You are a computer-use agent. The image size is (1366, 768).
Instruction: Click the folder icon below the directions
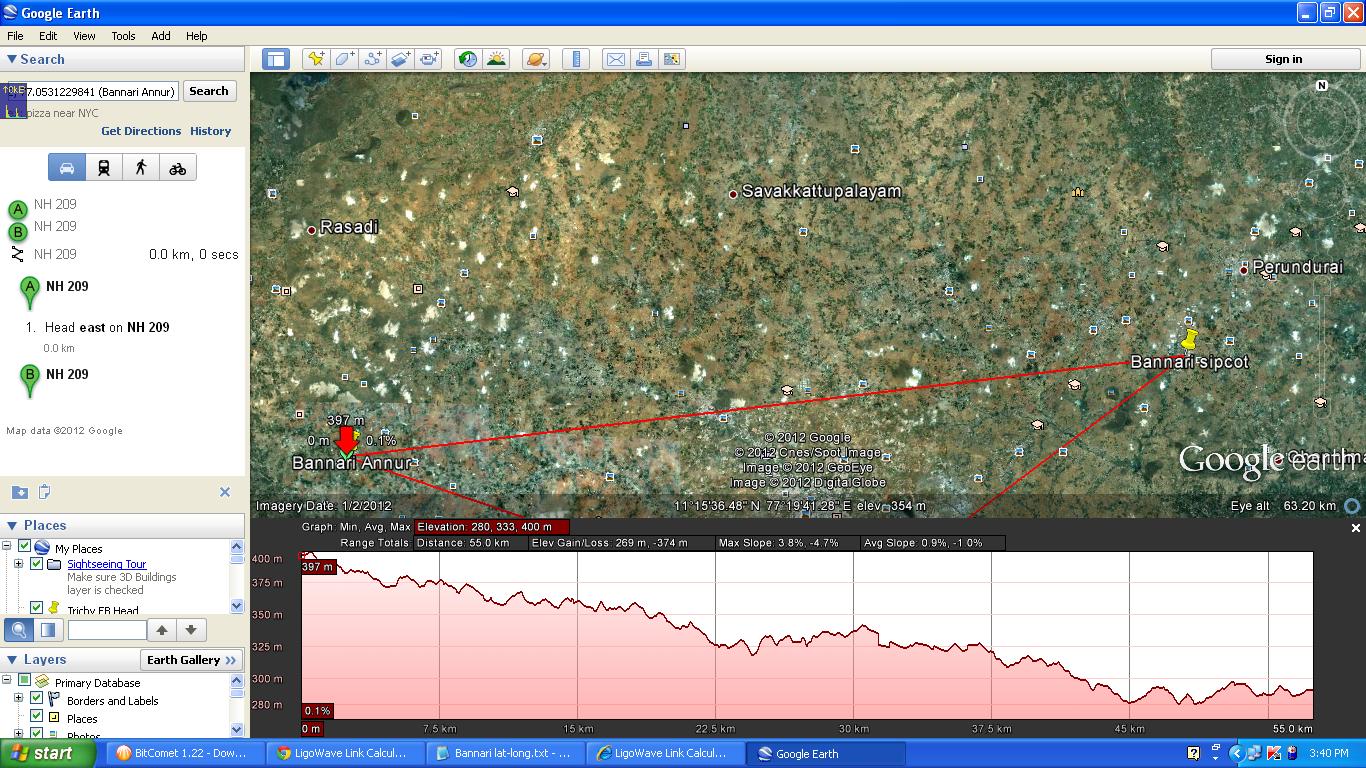point(19,492)
